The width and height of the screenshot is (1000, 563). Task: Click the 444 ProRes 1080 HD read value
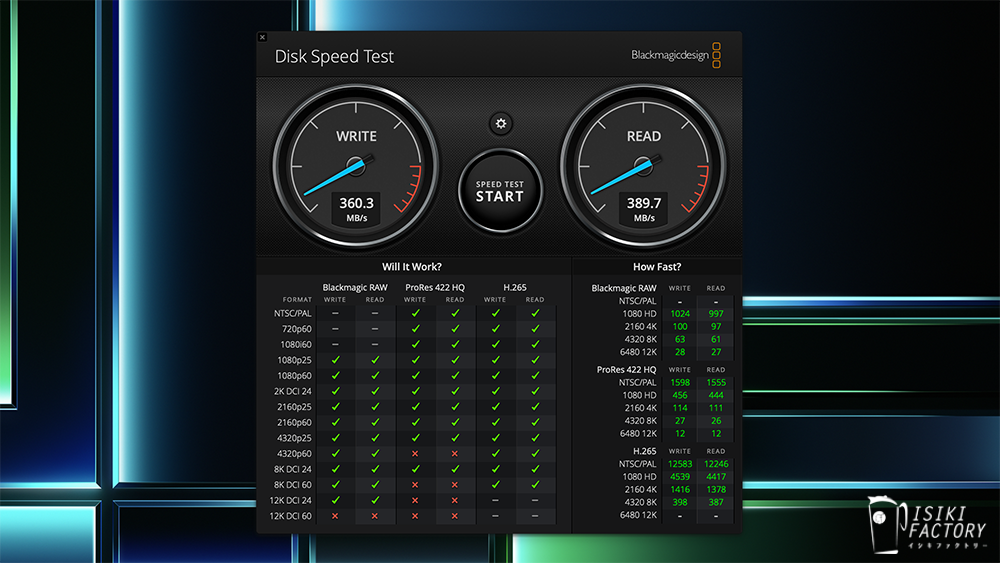tap(716, 395)
